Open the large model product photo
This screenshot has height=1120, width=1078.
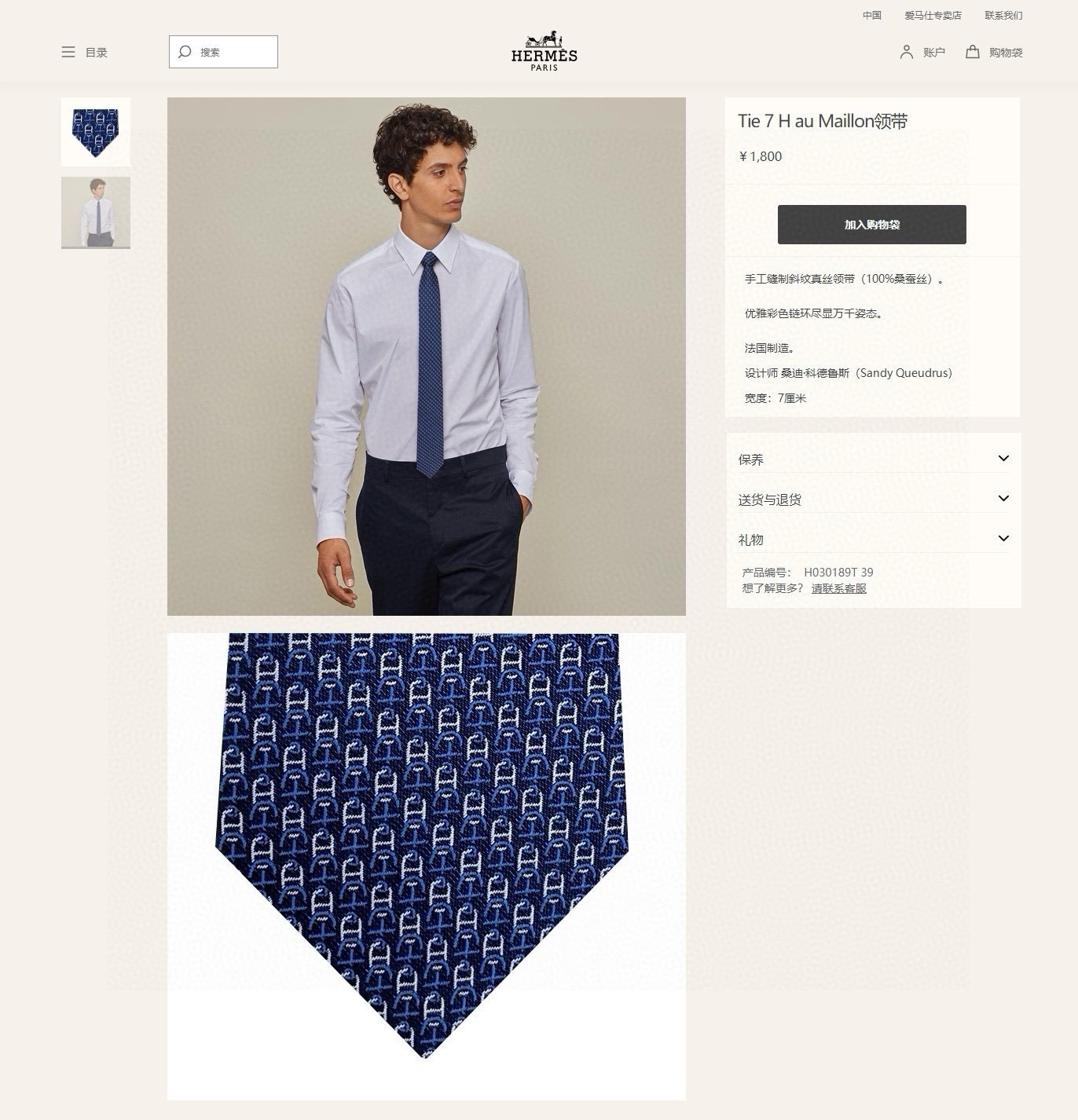point(427,357)
